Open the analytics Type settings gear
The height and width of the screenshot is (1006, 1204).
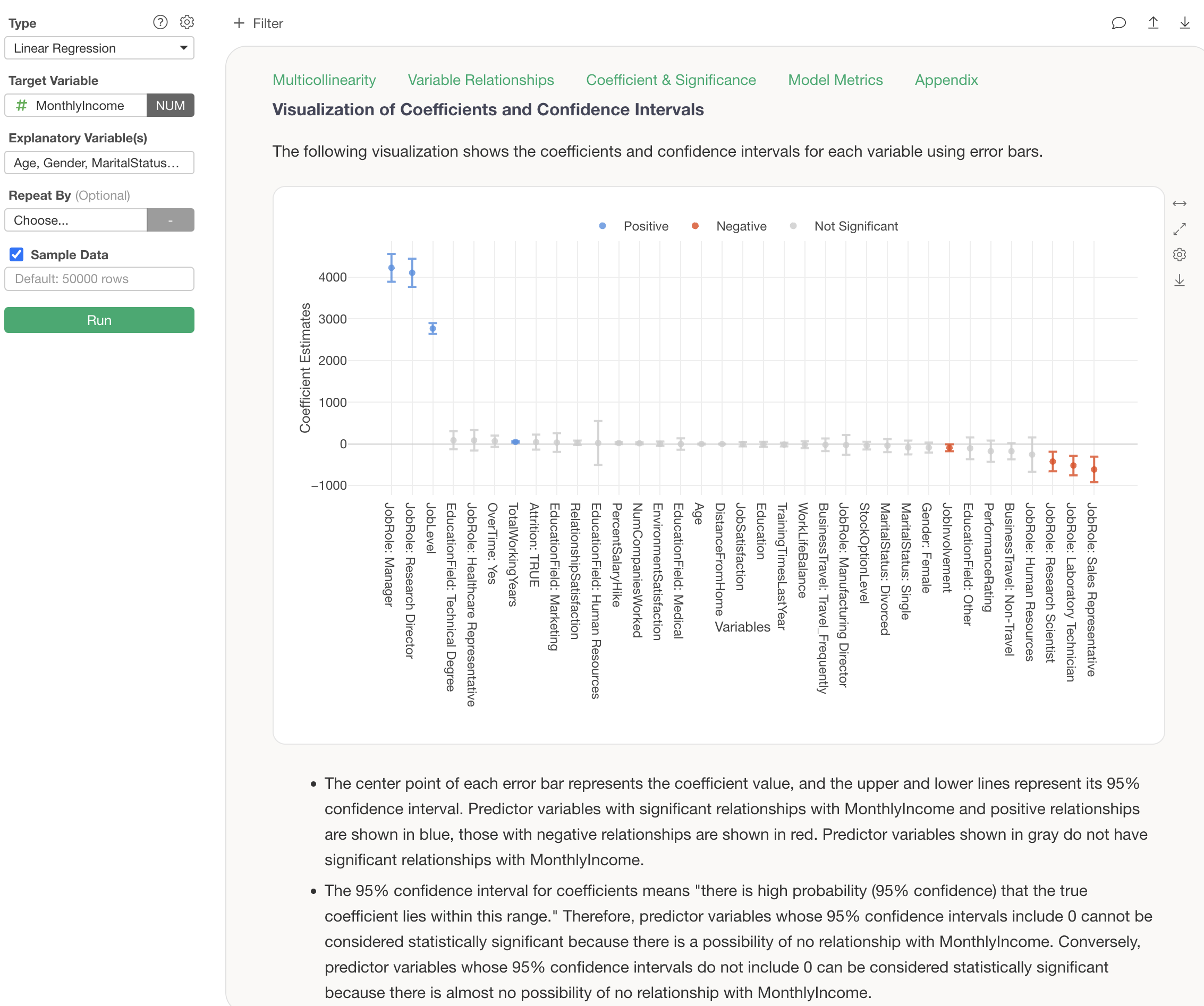point(187,22)
